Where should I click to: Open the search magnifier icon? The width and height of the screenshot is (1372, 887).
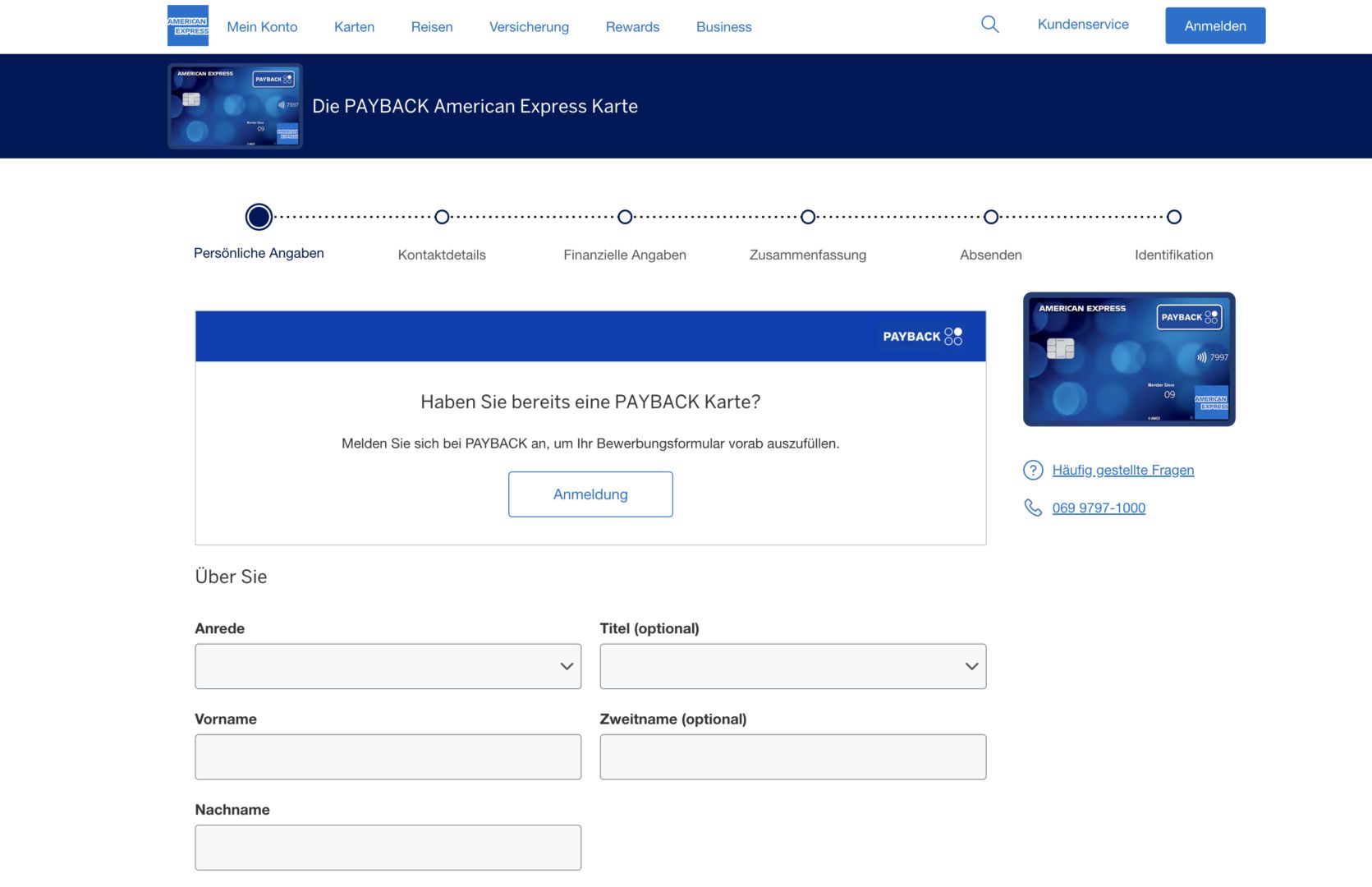tap(990, 25)
